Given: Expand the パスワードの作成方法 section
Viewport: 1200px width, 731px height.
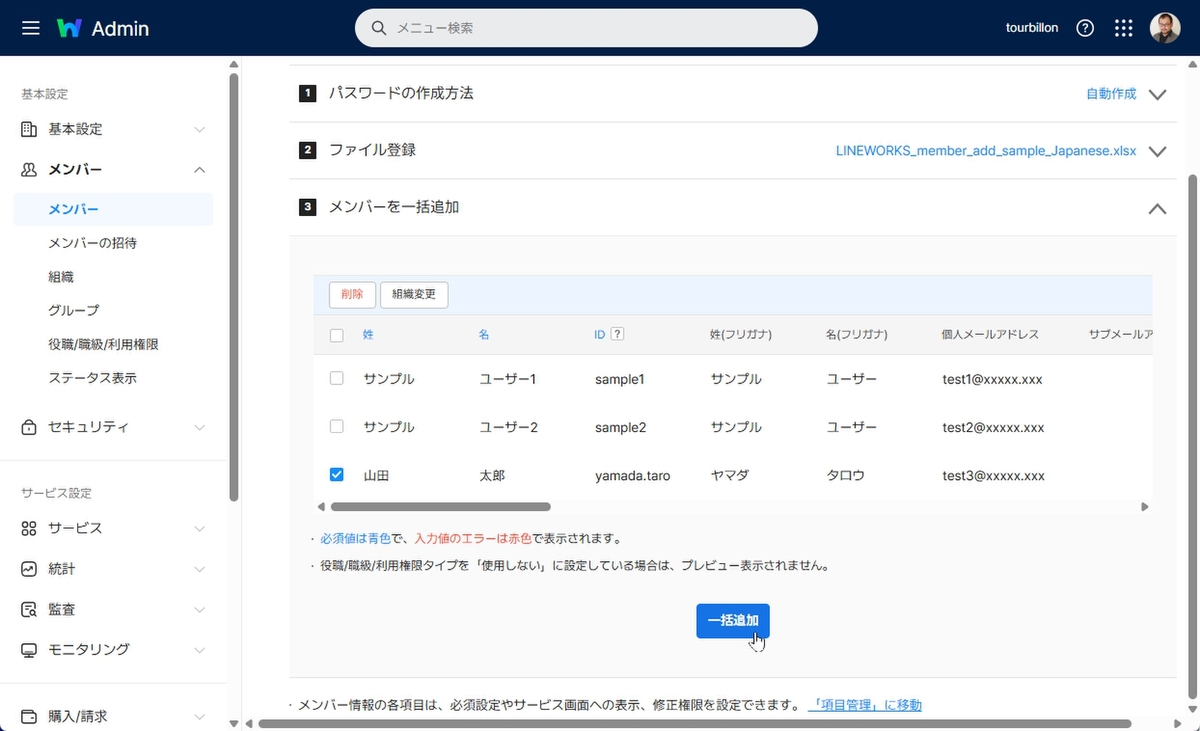Looking at the screenshot, I should point(1157,94).
